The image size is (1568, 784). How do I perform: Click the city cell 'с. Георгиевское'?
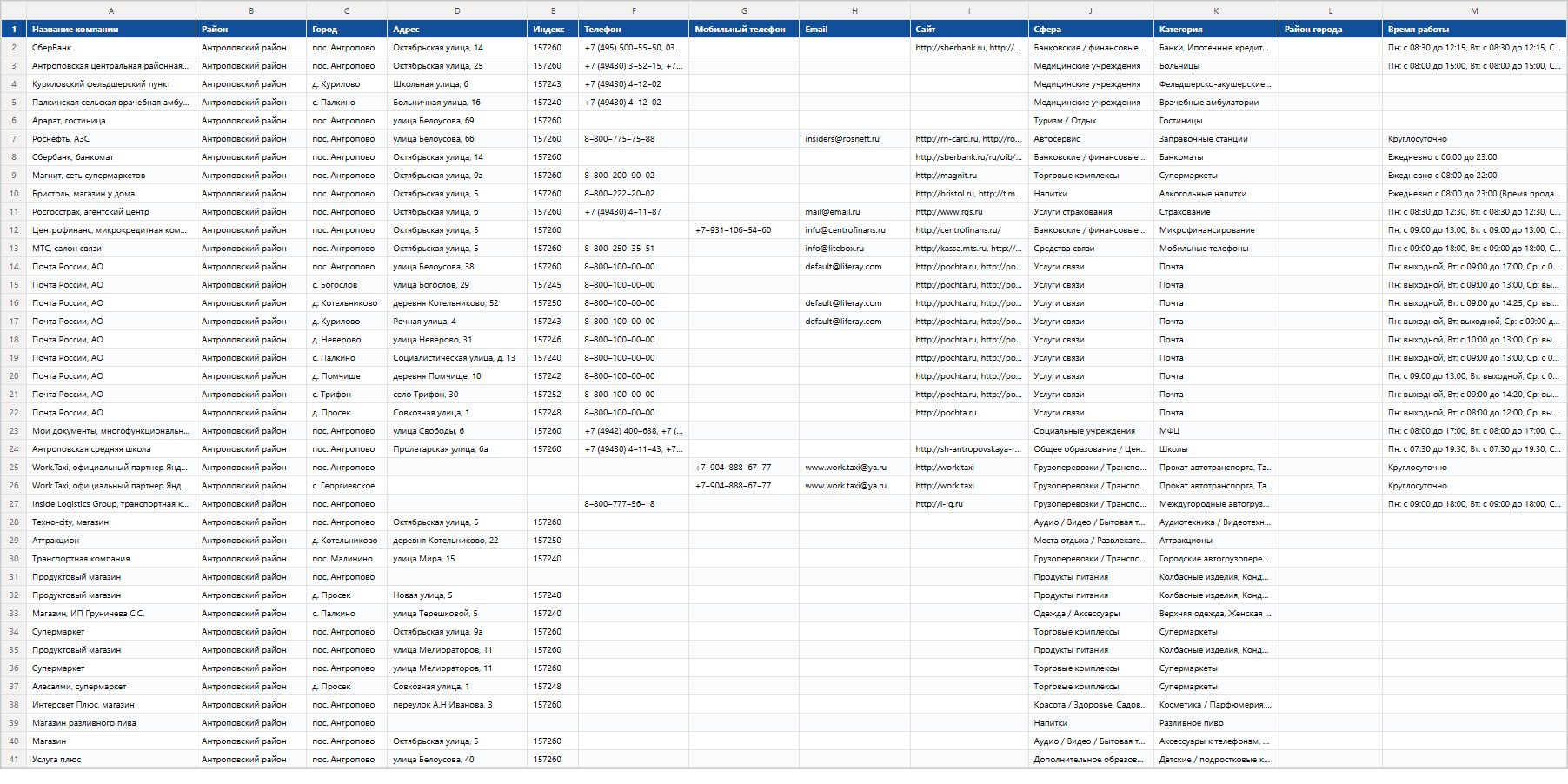pyautogui.click(x=347, y=486)
